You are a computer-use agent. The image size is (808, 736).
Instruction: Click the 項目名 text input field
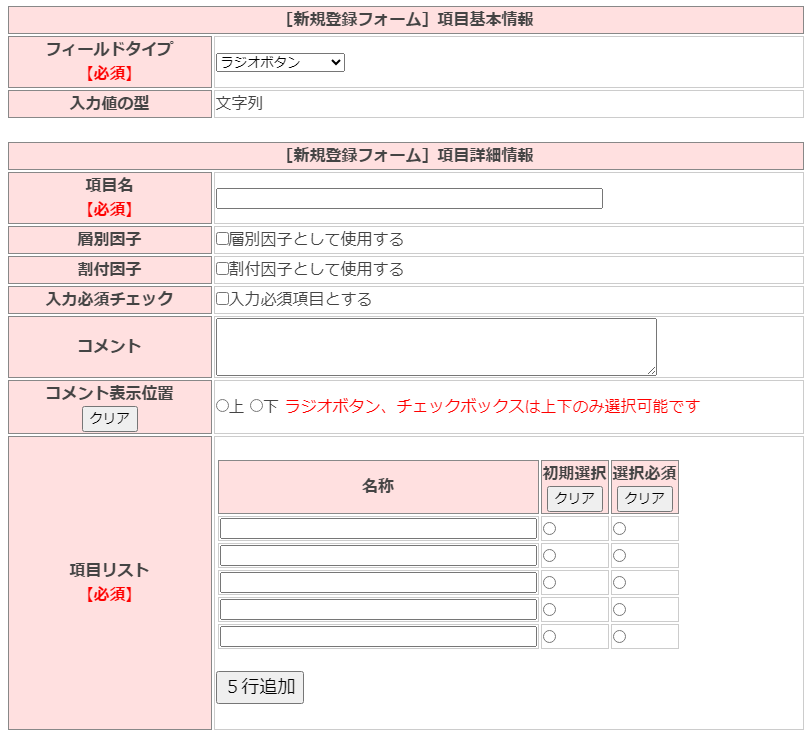[409, 199]
